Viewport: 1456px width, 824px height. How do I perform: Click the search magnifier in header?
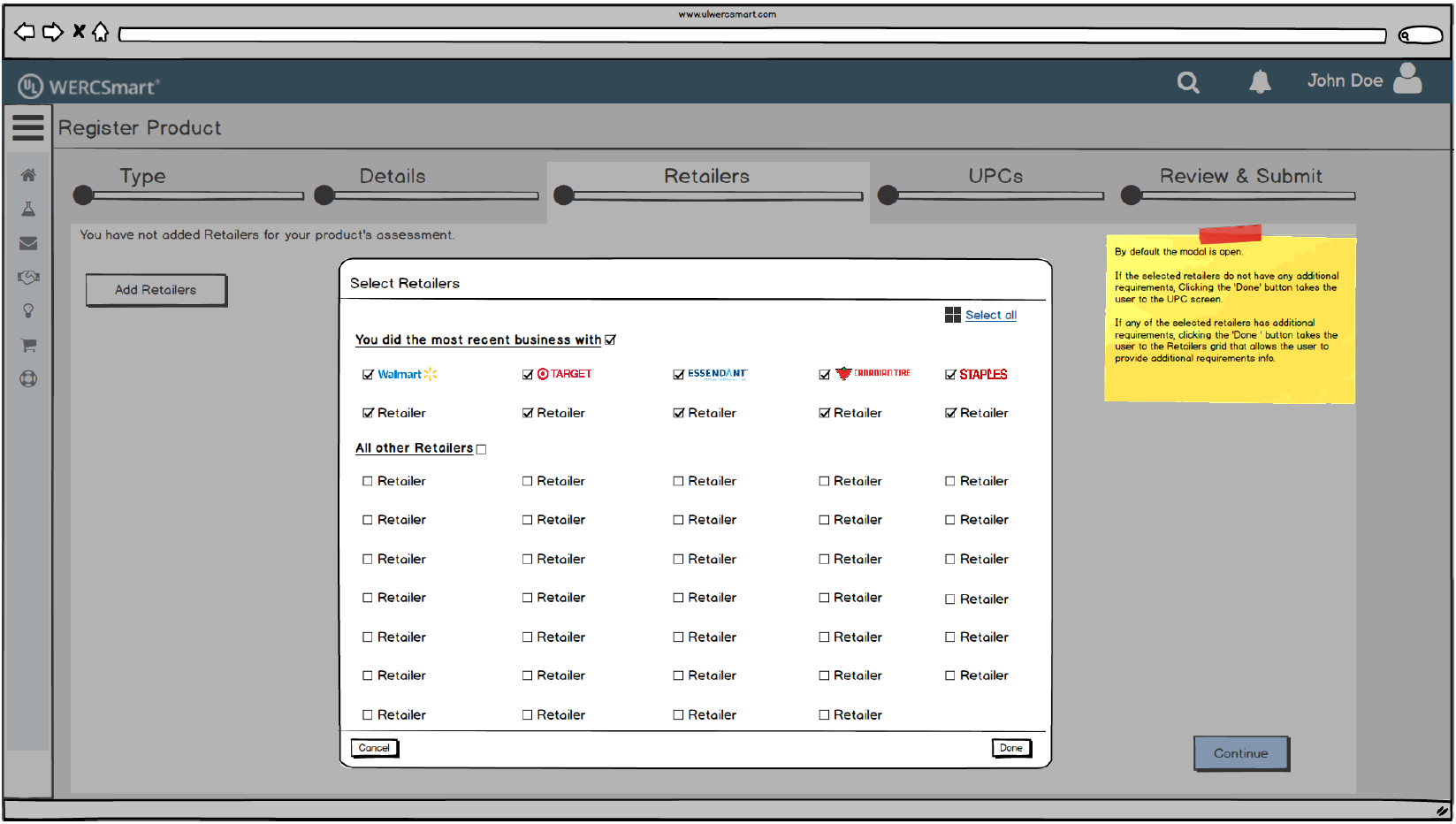pos(1188,82)
